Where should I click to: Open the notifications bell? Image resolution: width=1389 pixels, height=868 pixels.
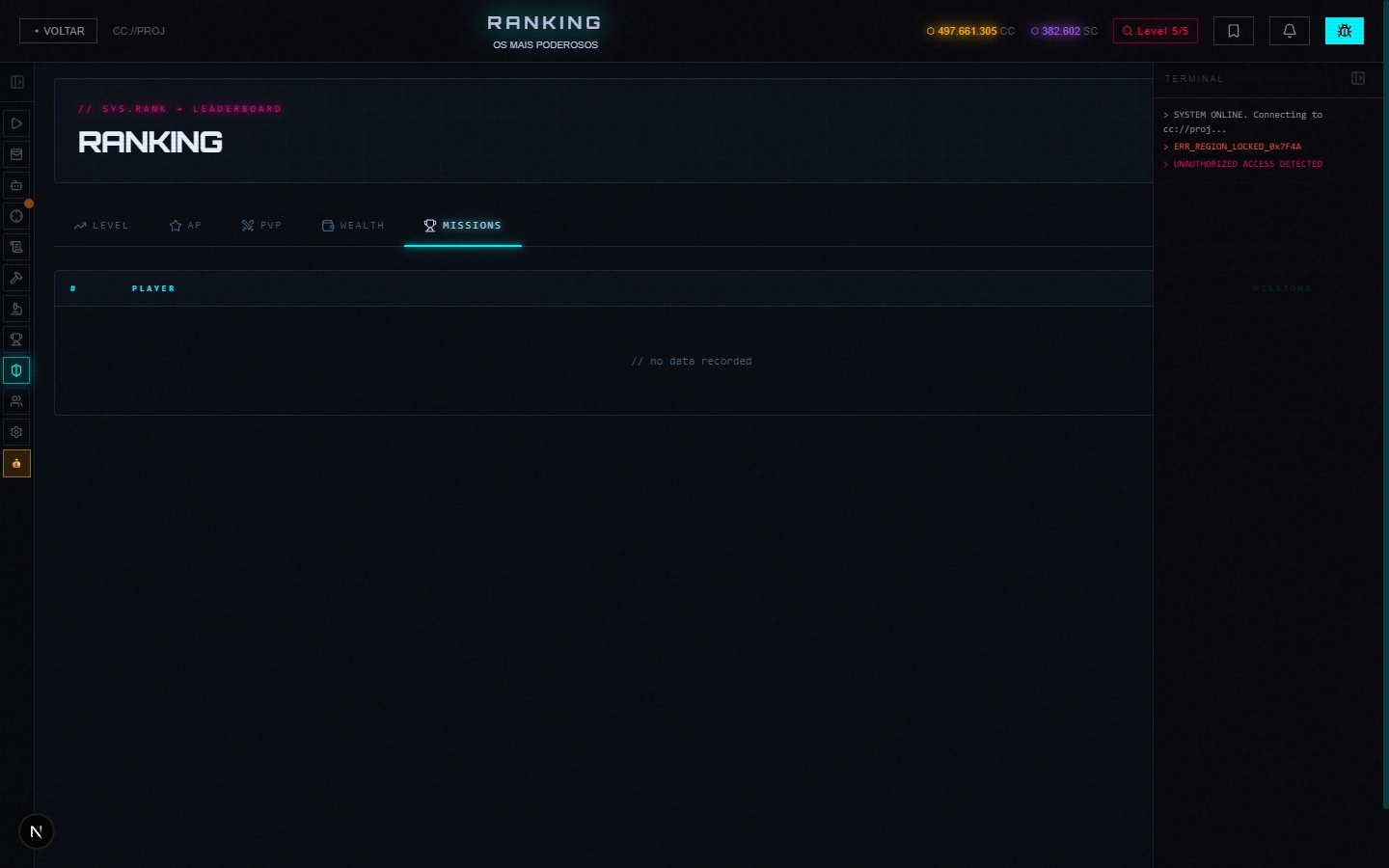[1290, 31]
